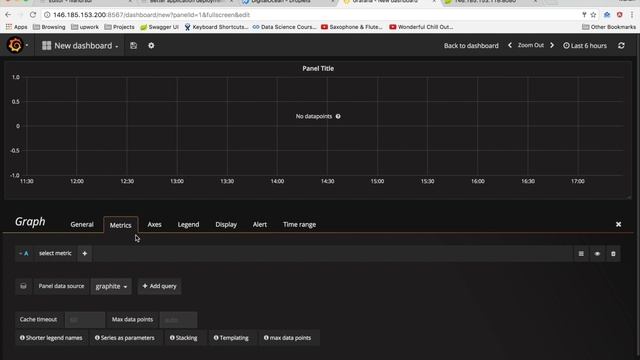640x360 pixels.
Task: Click the plus to add a metric segment
Action: point(84,253)
